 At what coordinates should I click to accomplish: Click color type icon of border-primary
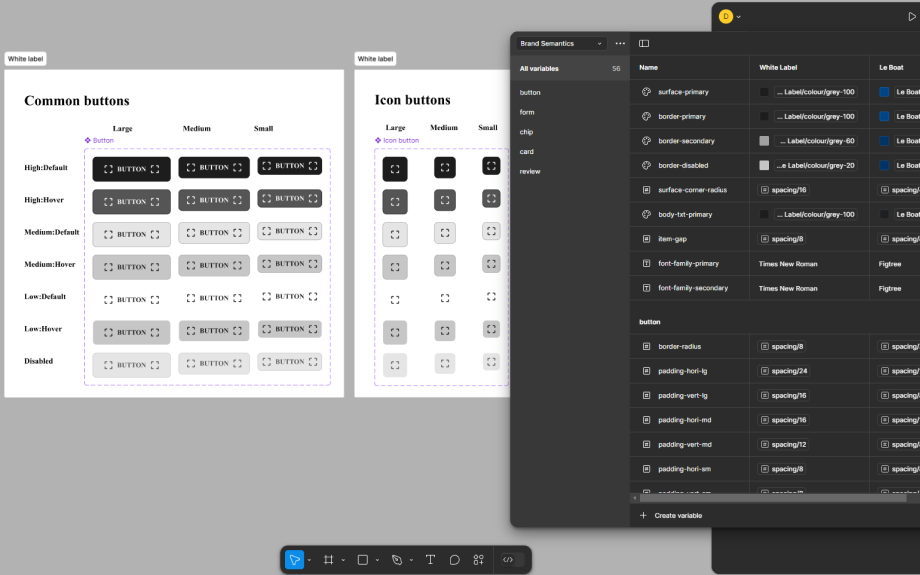pos(646,117)
